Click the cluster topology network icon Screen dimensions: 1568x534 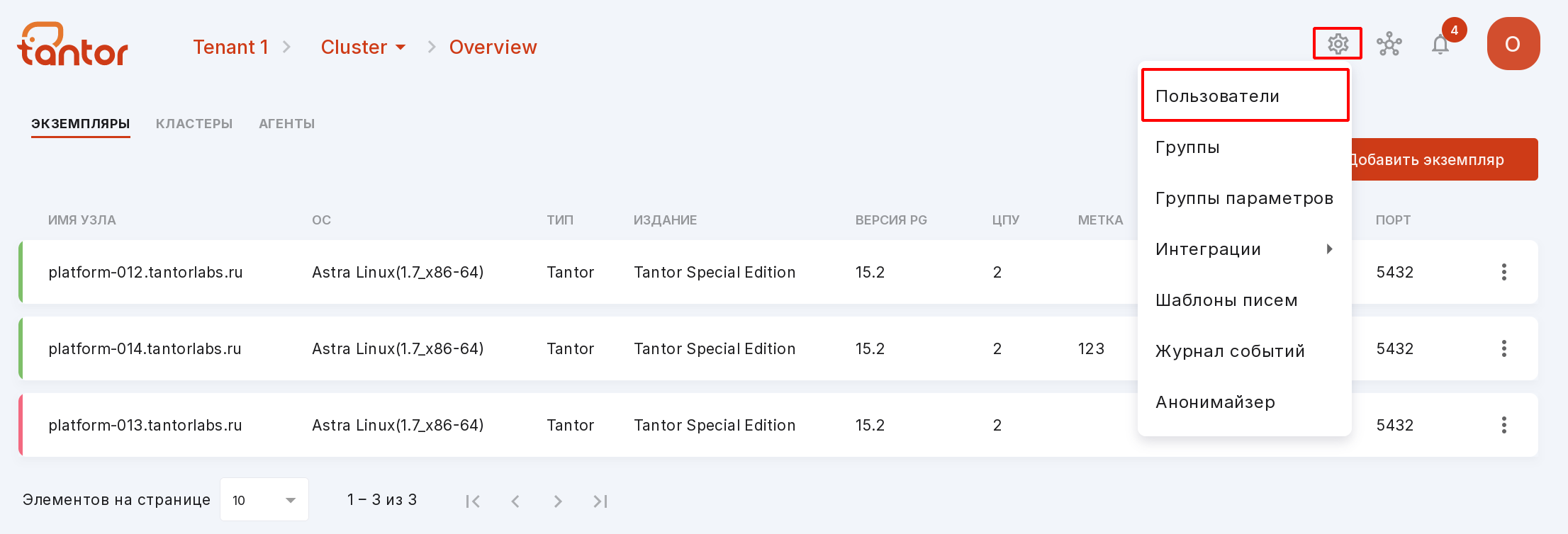coord(1389,44)
